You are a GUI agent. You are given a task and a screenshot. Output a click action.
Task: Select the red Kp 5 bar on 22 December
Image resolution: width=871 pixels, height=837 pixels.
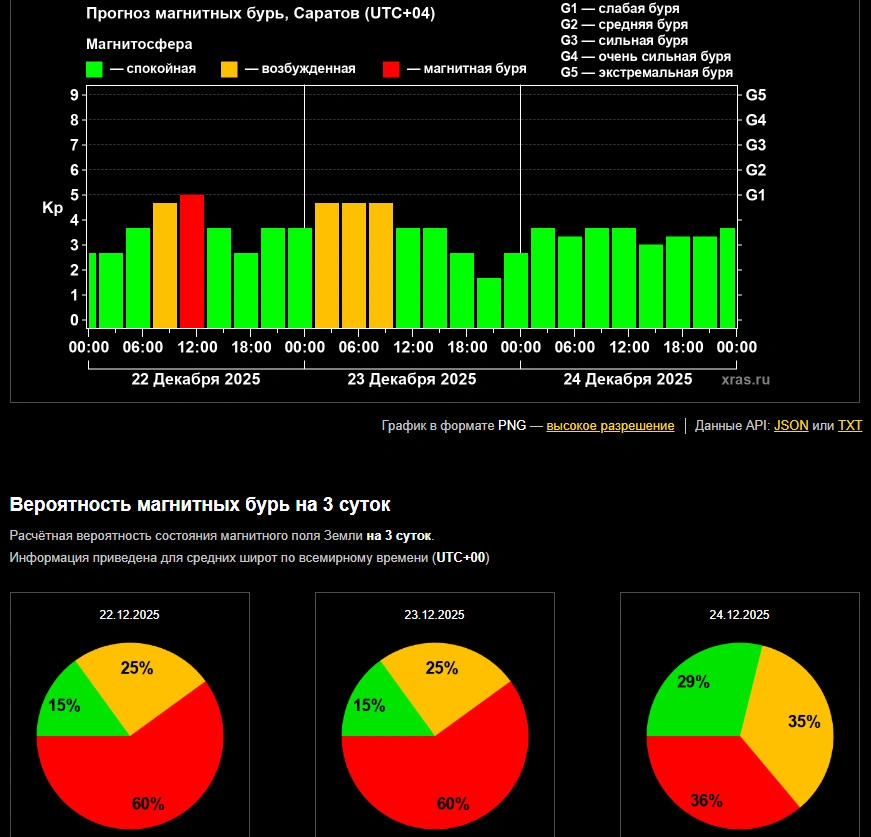(x=192, y=260)
